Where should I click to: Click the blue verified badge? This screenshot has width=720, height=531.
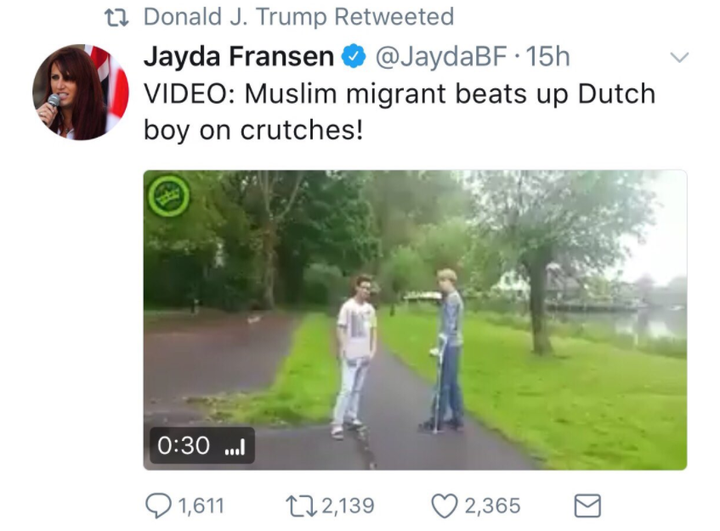(x=353, y=57)
